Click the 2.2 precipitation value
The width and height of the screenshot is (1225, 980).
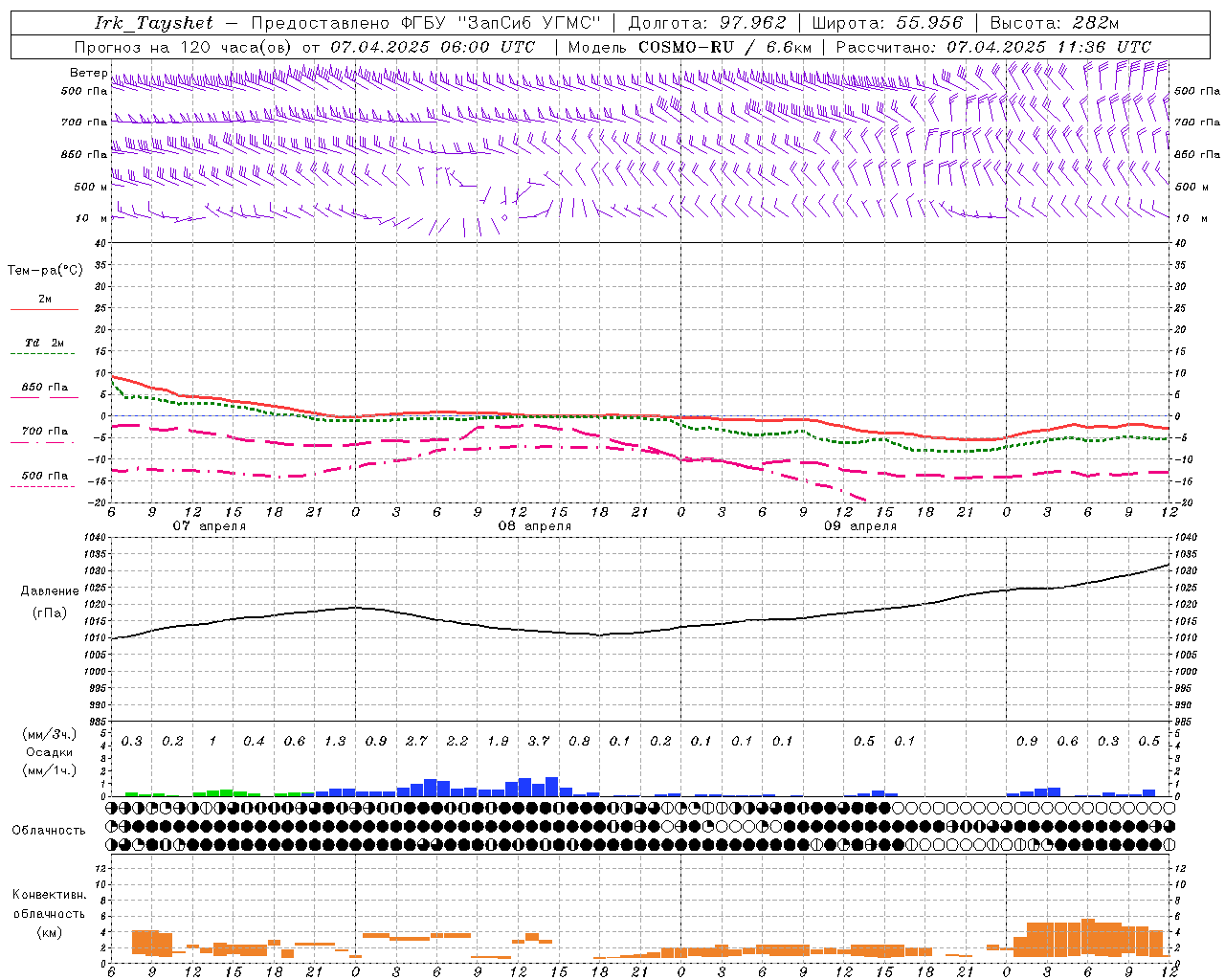click(x=457, y=741)
